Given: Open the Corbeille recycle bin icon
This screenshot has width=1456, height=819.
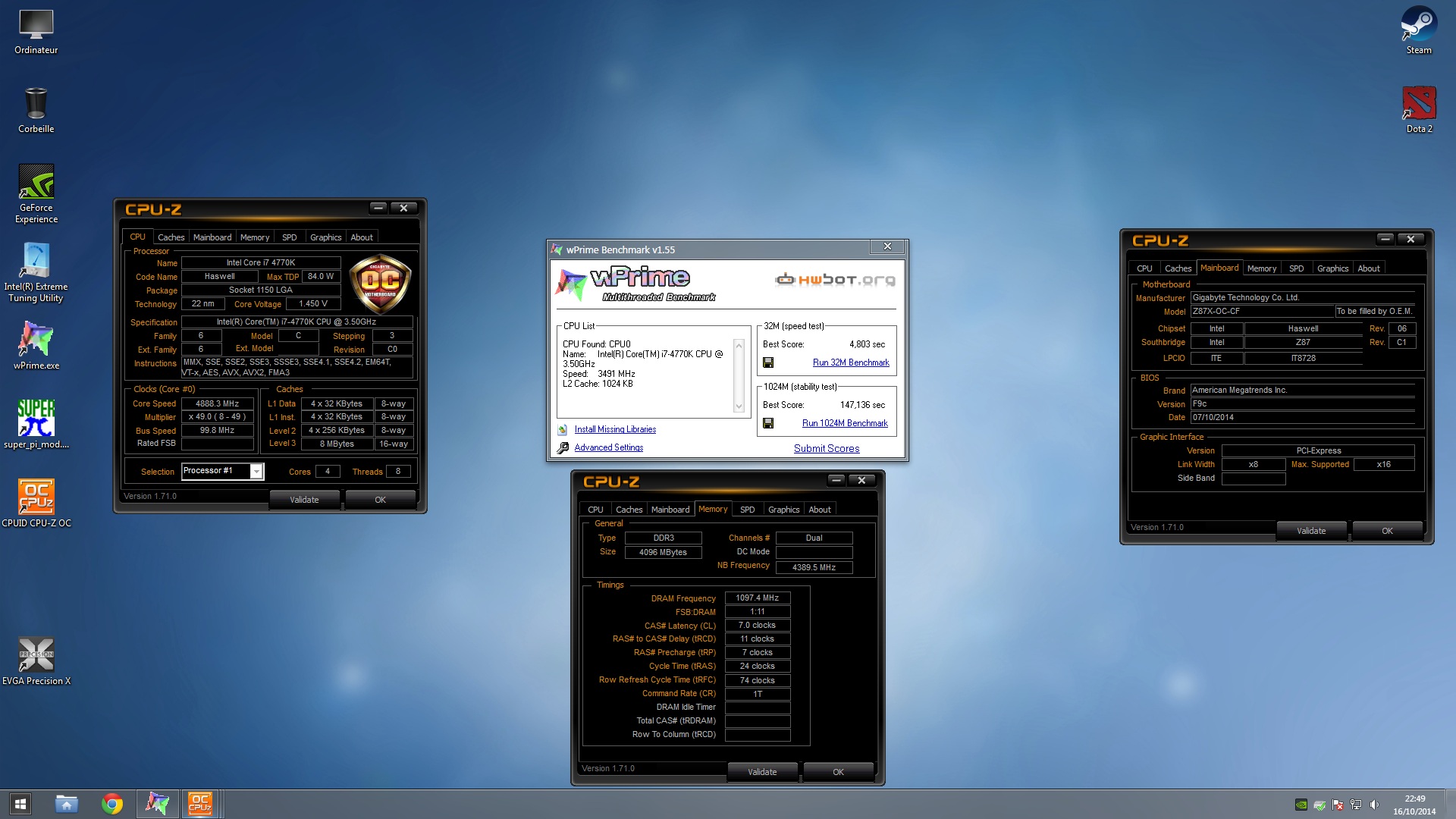Looking at the screenshot, I should click(36, 111).
